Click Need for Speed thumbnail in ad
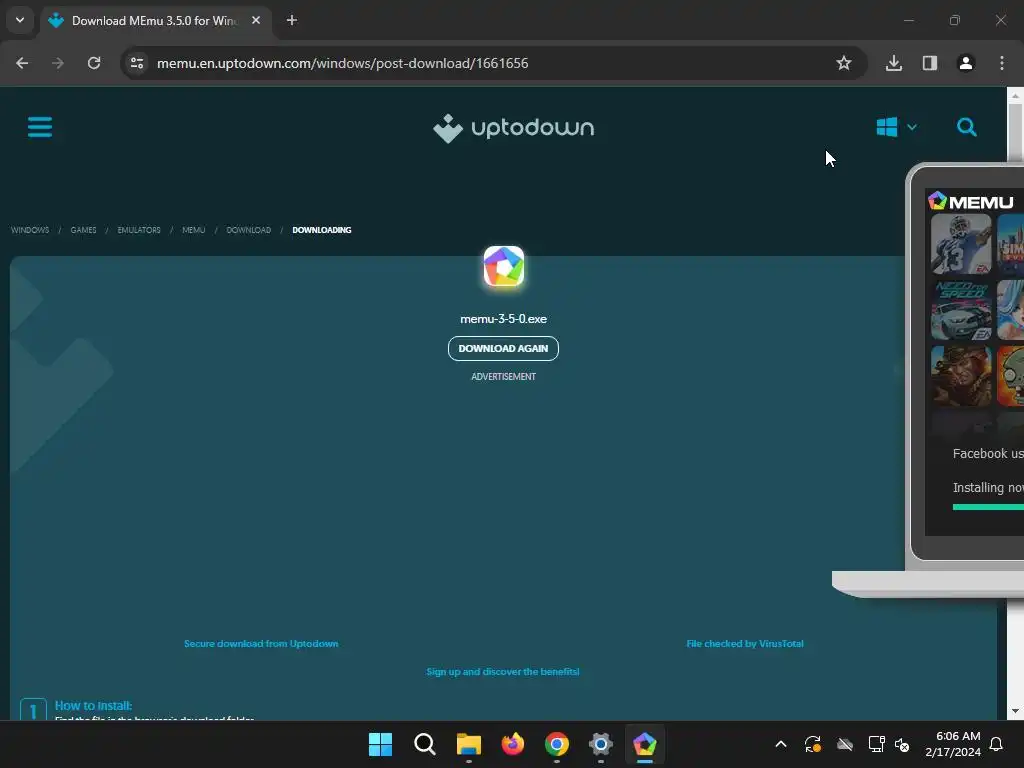 pos(961,310)
